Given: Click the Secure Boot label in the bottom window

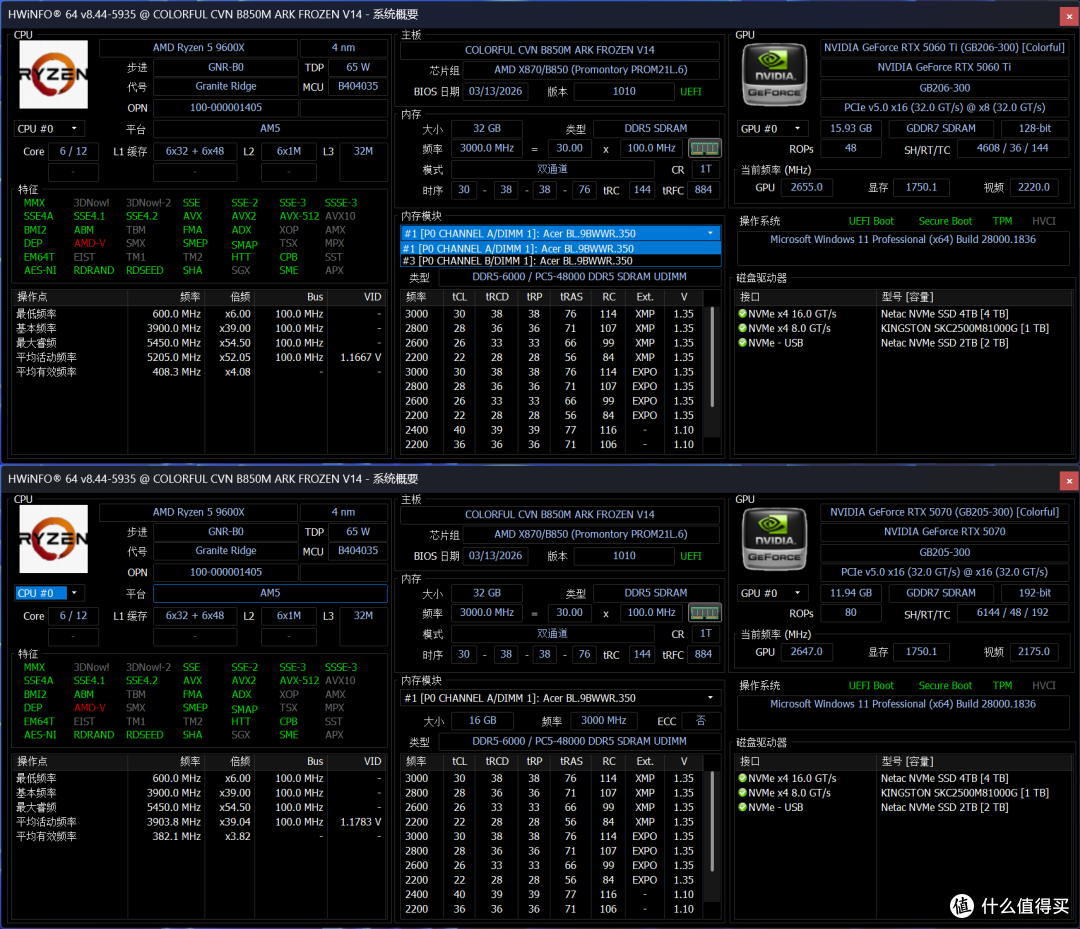Looking at the screenshot, I should 945,686.
